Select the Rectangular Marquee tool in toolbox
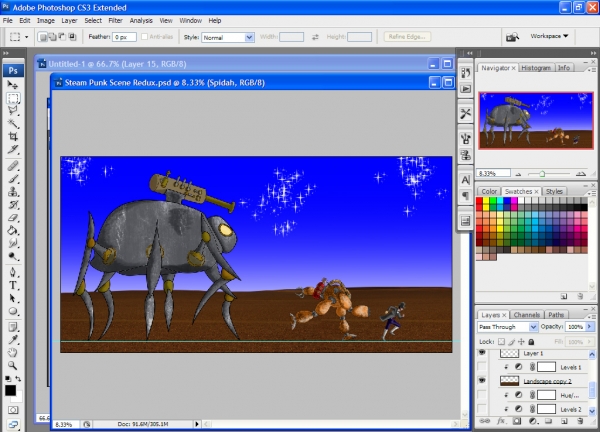The height and width of the screenshot is (432, 600). coord(13,98)
